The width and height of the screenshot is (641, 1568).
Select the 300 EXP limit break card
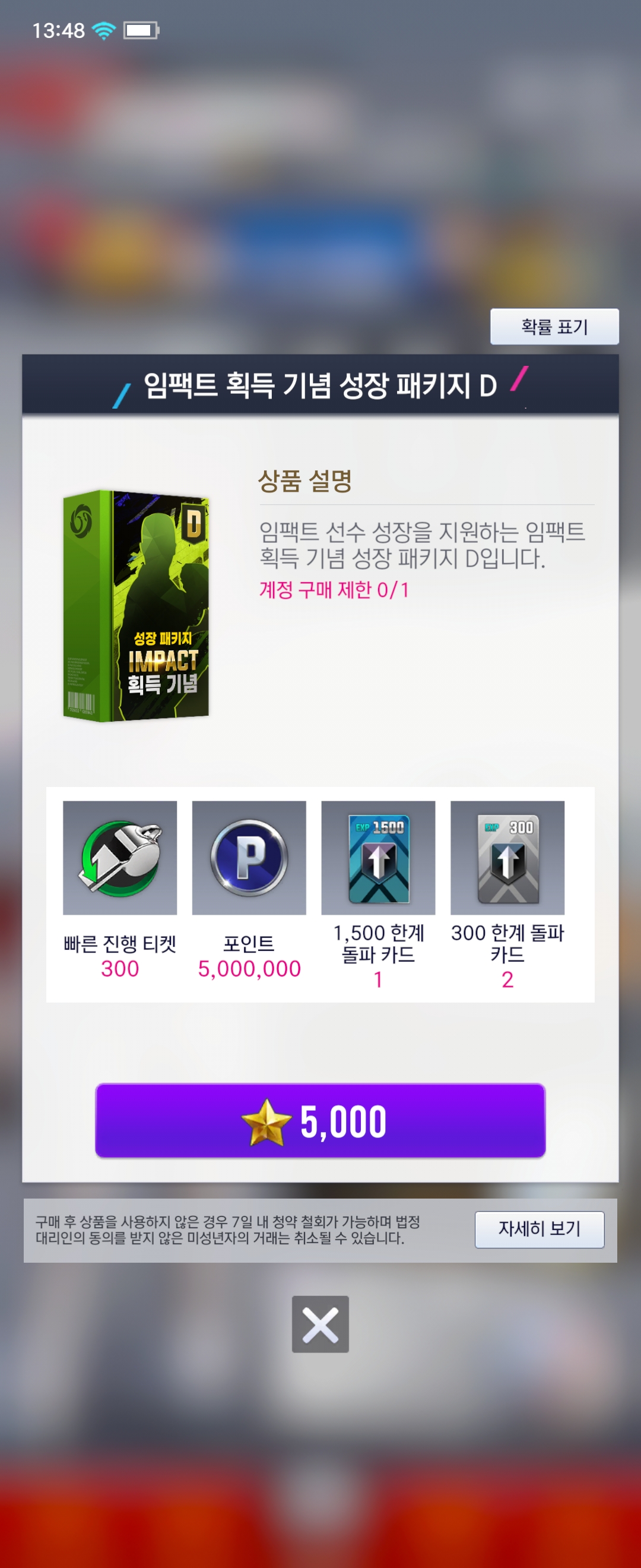pyautogui.click(x=507, y=858)
